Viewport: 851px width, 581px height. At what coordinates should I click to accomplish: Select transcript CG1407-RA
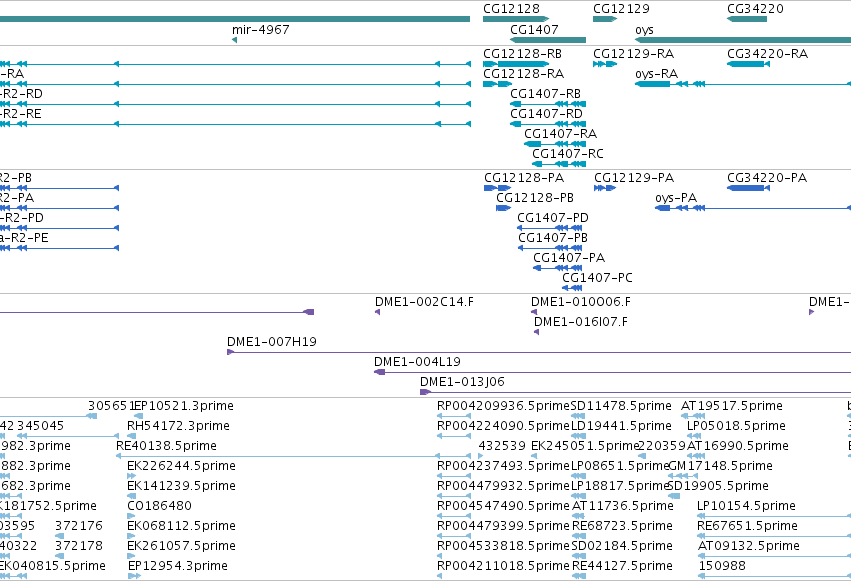[x=560, y=133]
